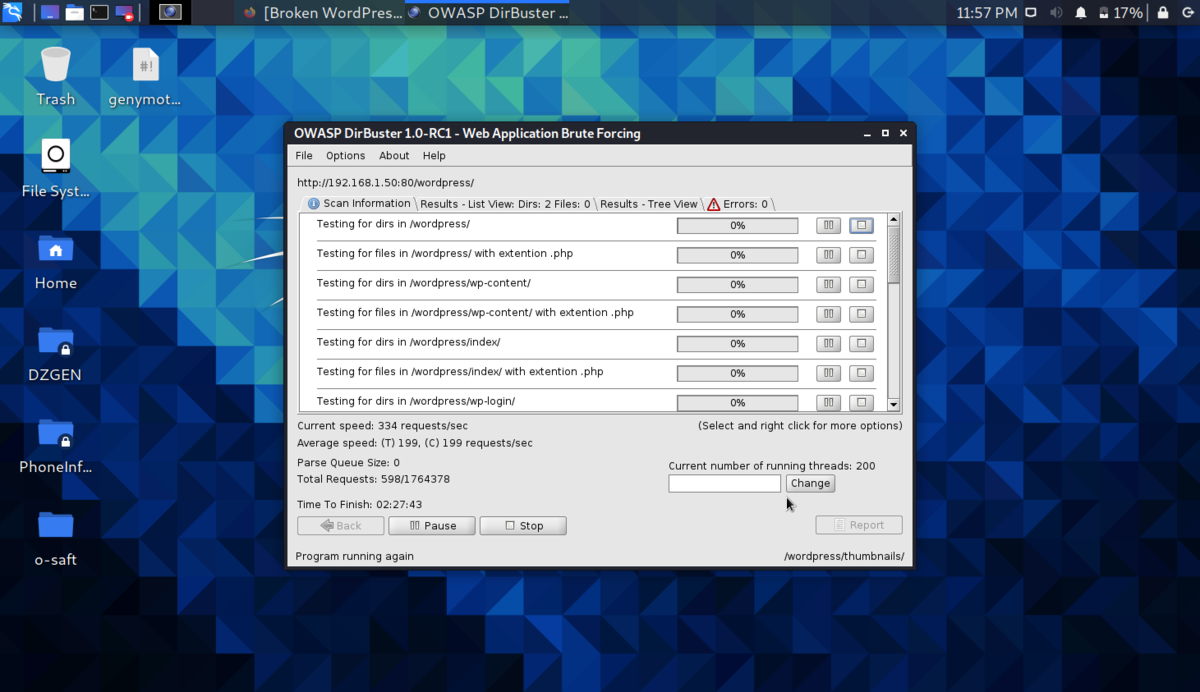Click the main Stop button
Image resolution: width=1200 pixels, height=692 pixels.
[x=523, y=526]
